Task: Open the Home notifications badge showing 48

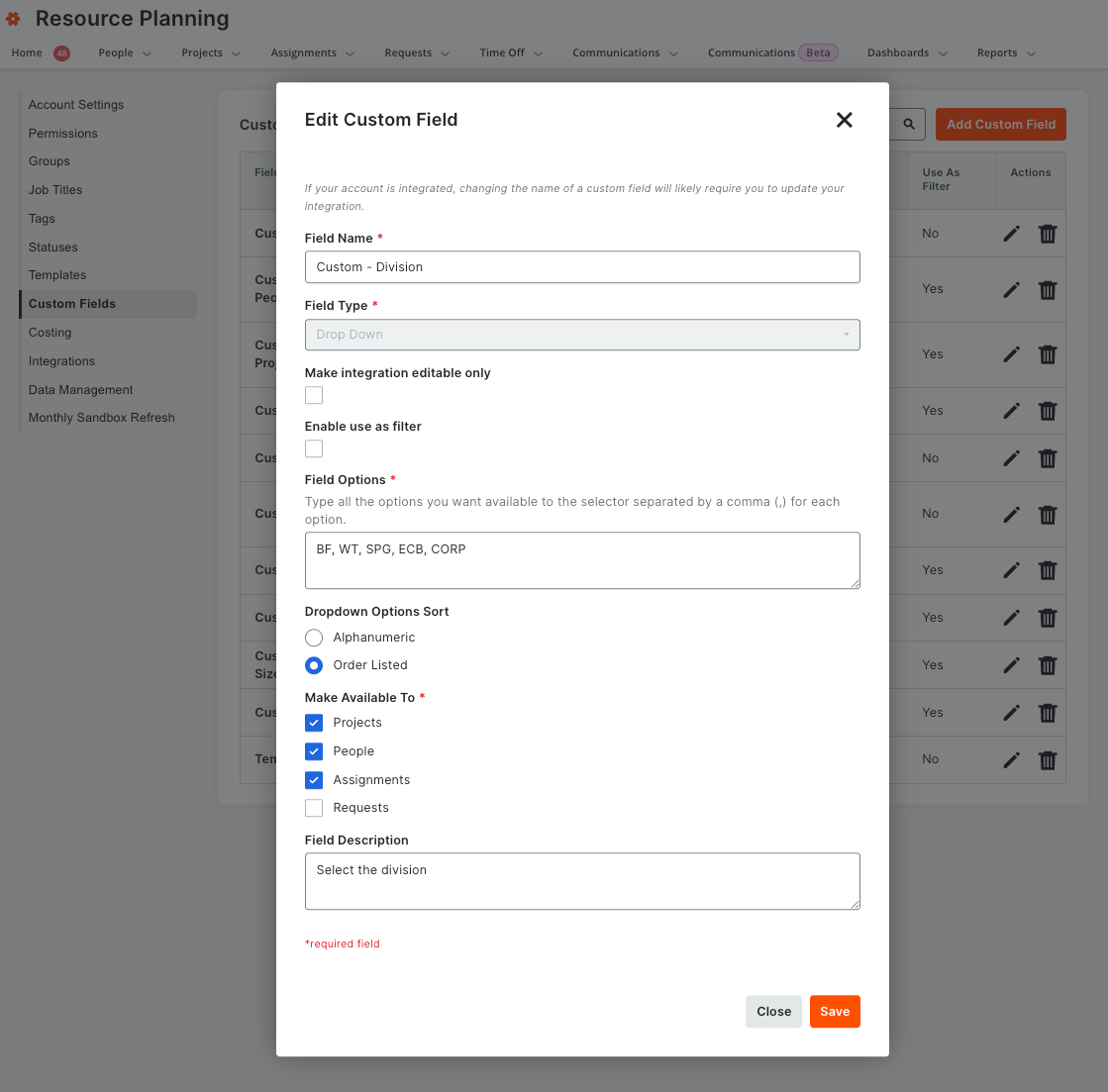Action: coord(61,53)
